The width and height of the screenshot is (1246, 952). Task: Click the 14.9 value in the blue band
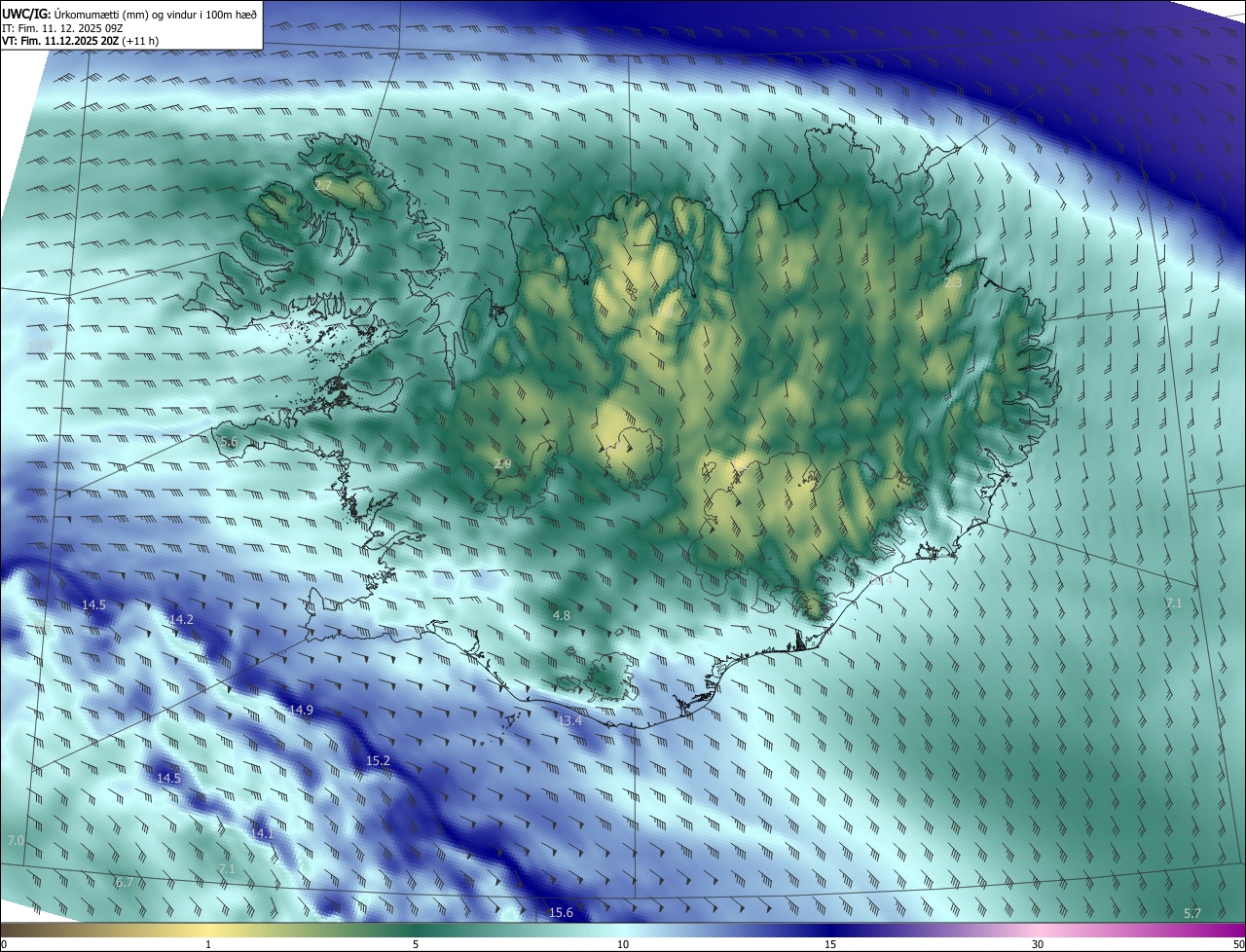click(x=301, y=710)
